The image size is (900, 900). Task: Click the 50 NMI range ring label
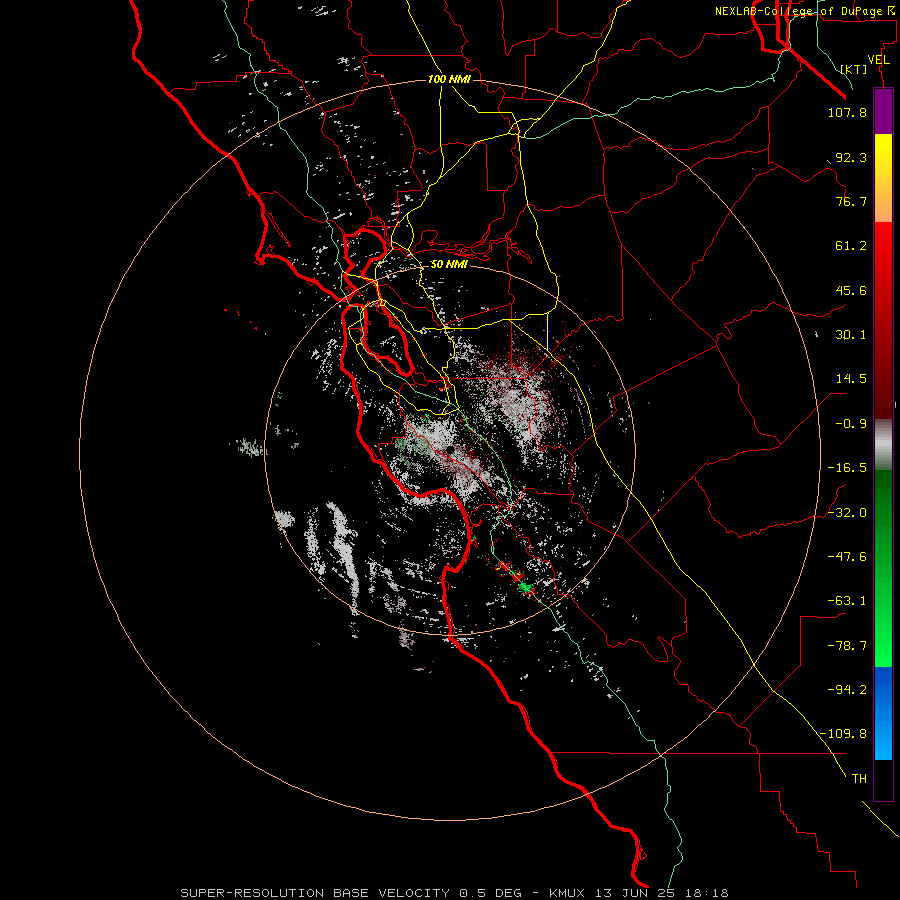pos(449,265)
